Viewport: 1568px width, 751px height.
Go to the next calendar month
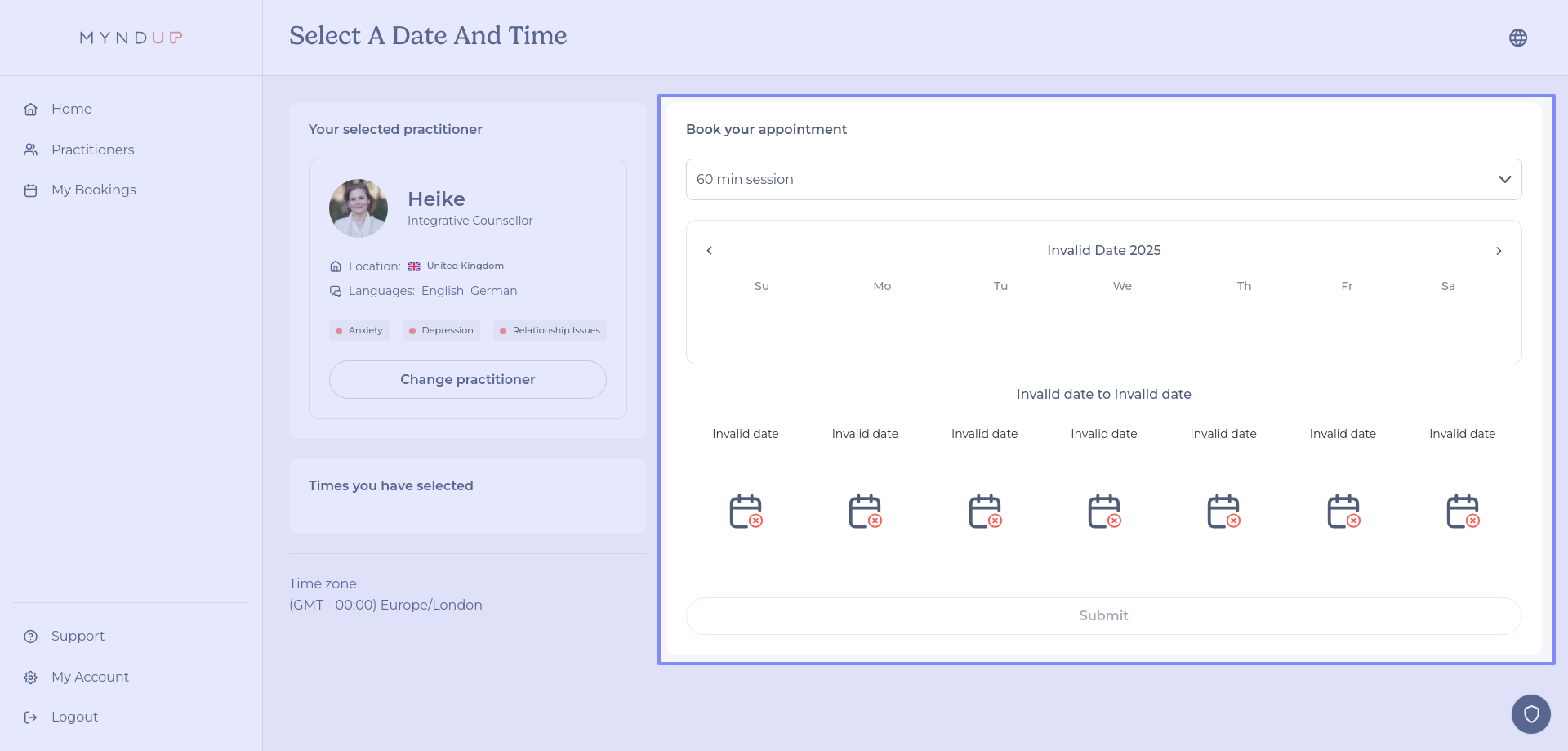(x=1498, y=251)
